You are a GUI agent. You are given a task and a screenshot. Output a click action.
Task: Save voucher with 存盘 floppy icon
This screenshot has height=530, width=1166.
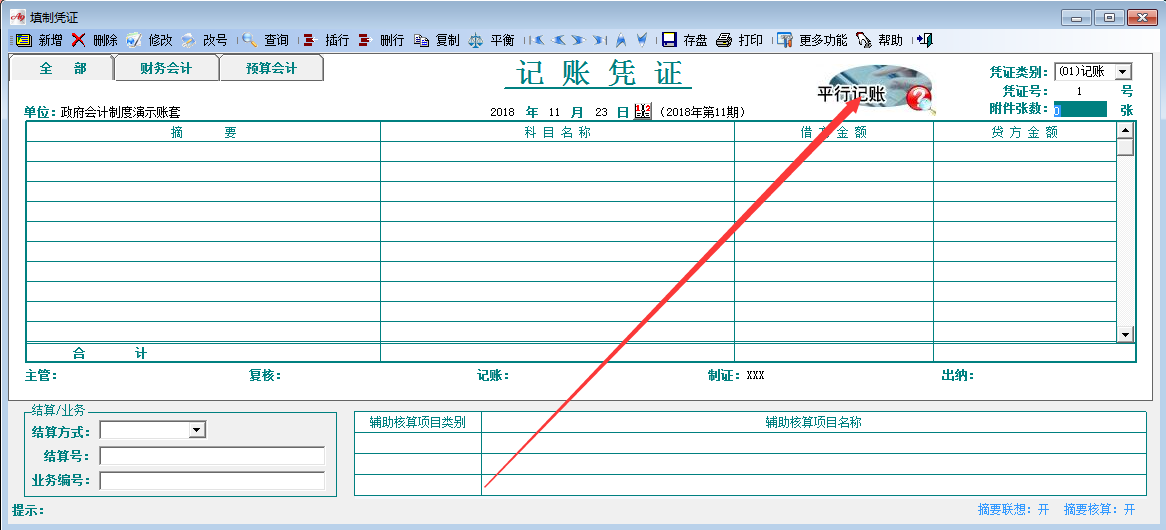(669, 40)
